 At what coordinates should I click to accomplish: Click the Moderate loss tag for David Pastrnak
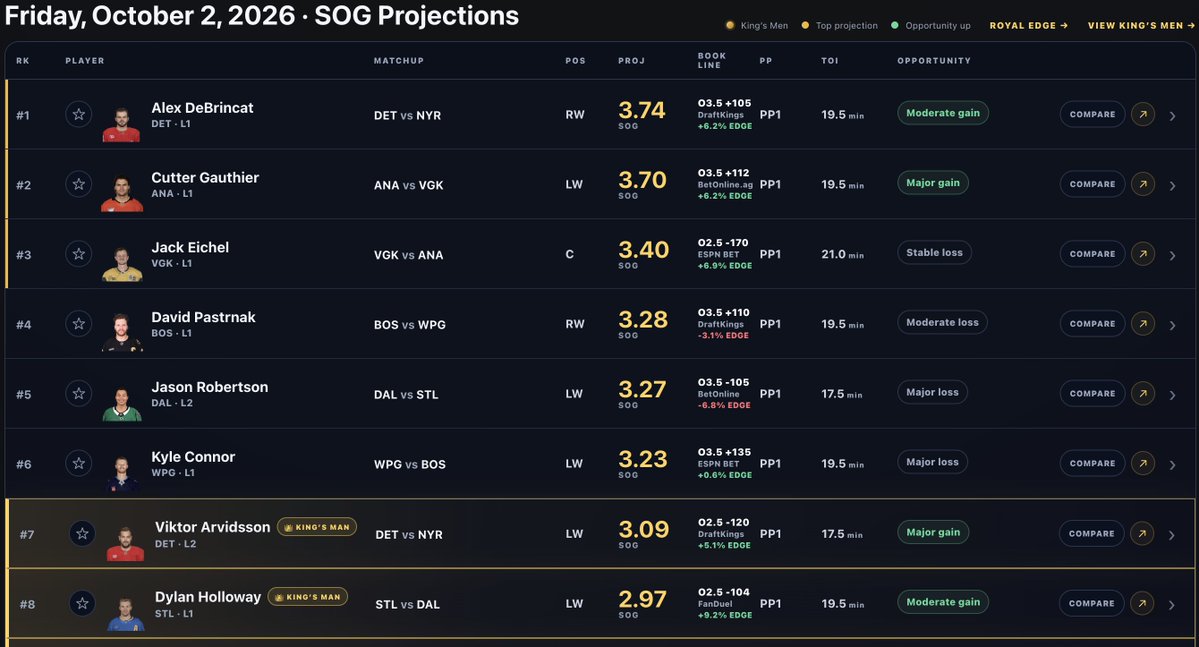pyautogui.click(x=942, y=322)
